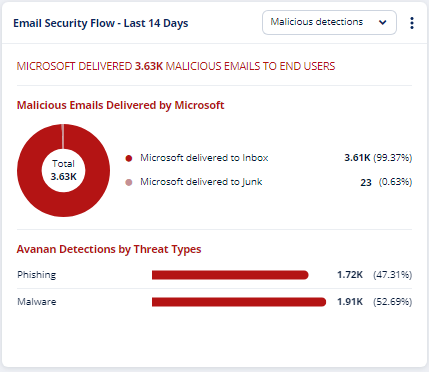Viewport: 429px width, 372px height.
Task: Click the 1.91K malware count
Action: (350, 302)
